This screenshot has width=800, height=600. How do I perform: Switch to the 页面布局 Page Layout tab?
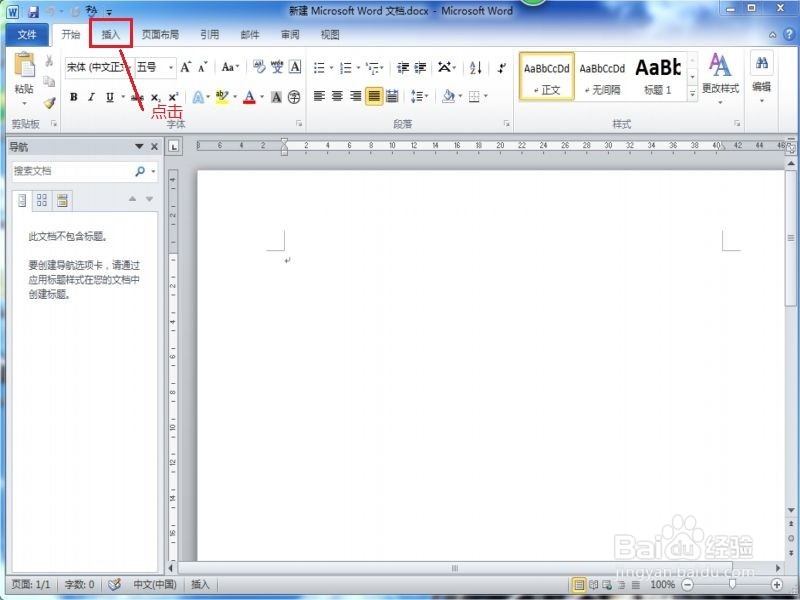pyautogui.click(x=160, y=35)
